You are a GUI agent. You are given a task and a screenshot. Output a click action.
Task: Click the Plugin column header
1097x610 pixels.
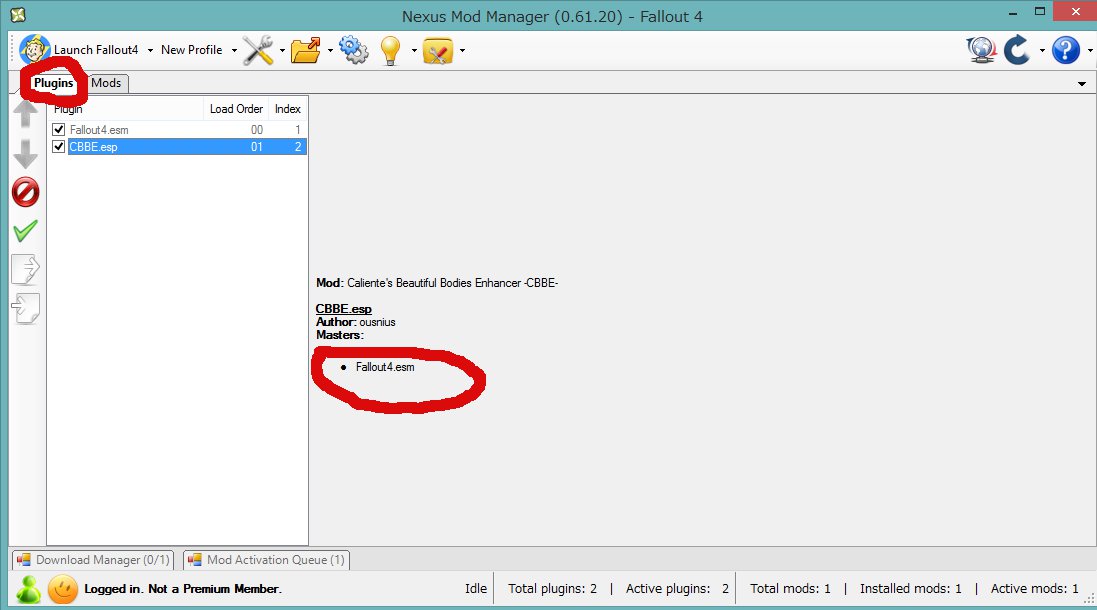pos(126,108)
